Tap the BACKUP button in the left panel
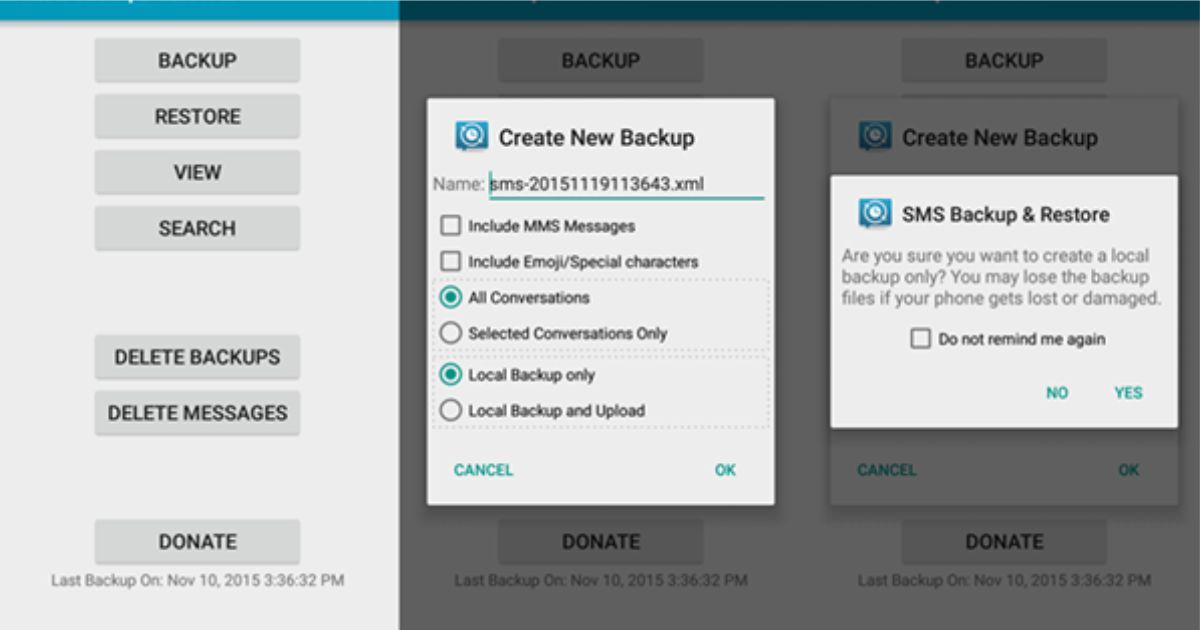Screen dimensions: 1200x630 pyautogui.click(x=197, y=61)
